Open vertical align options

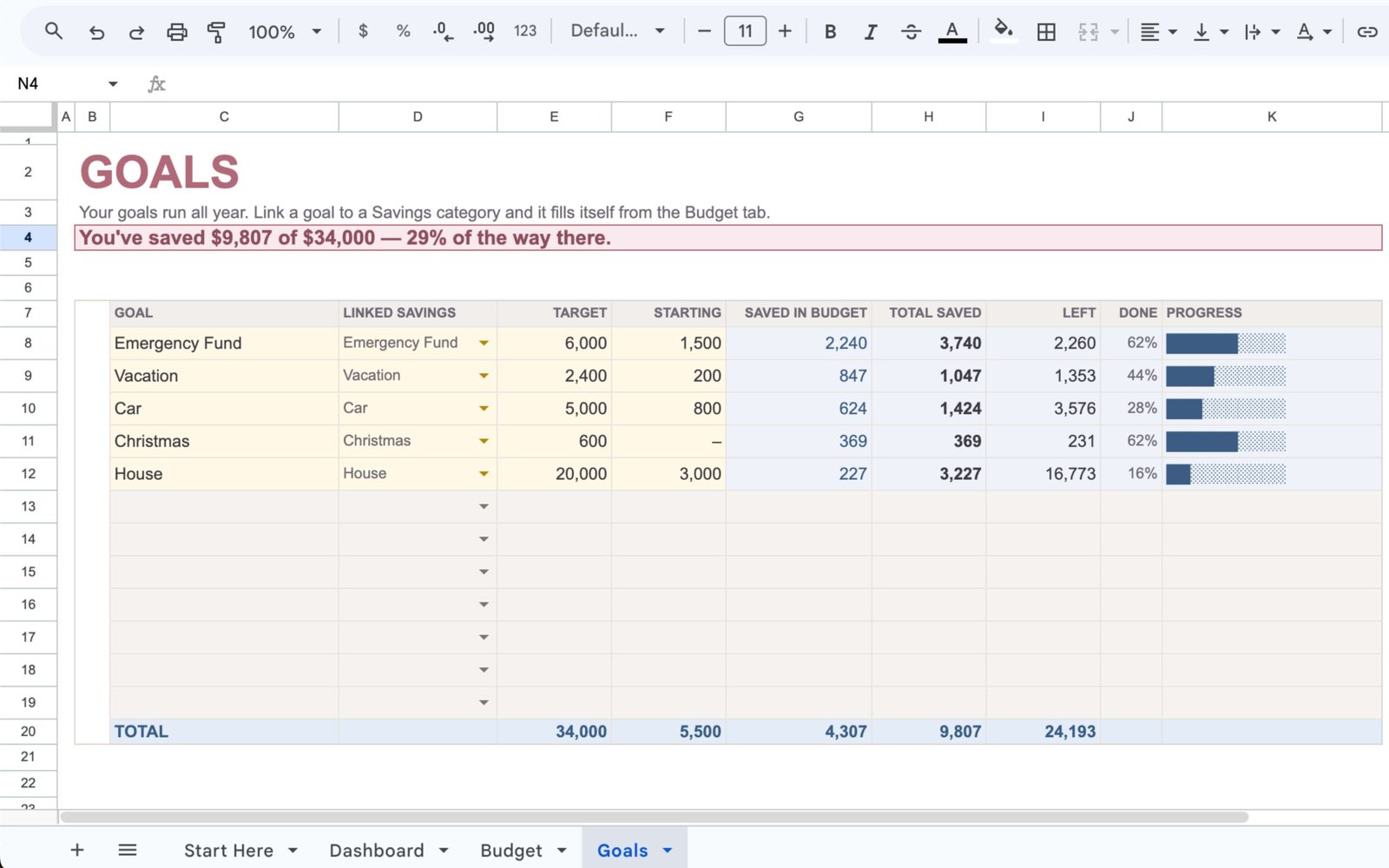[x=1210, y=32]
